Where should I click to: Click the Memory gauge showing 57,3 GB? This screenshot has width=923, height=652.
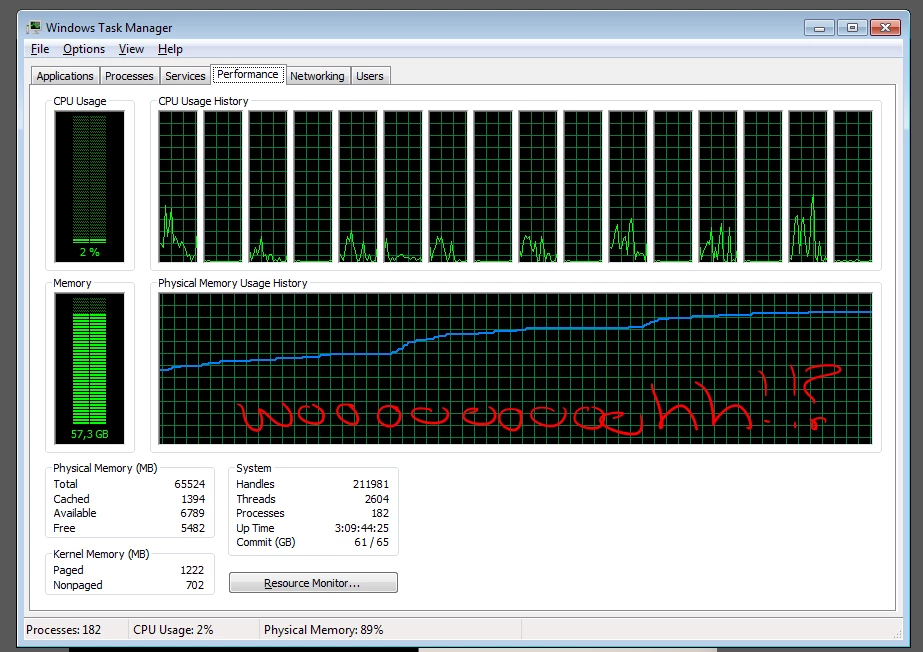tap(89, 368)
